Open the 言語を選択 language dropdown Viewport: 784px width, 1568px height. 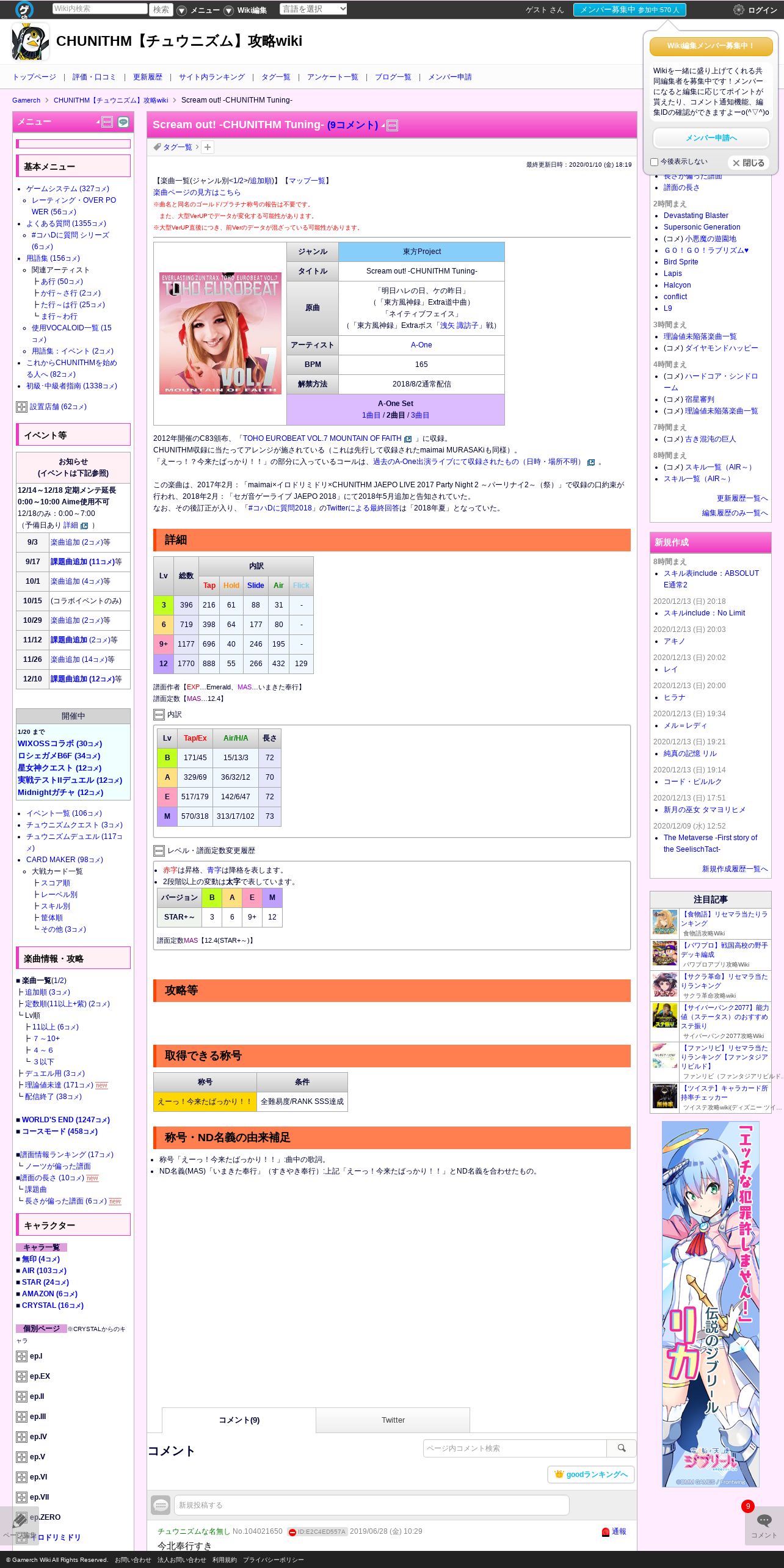click(x=313, y=9)
